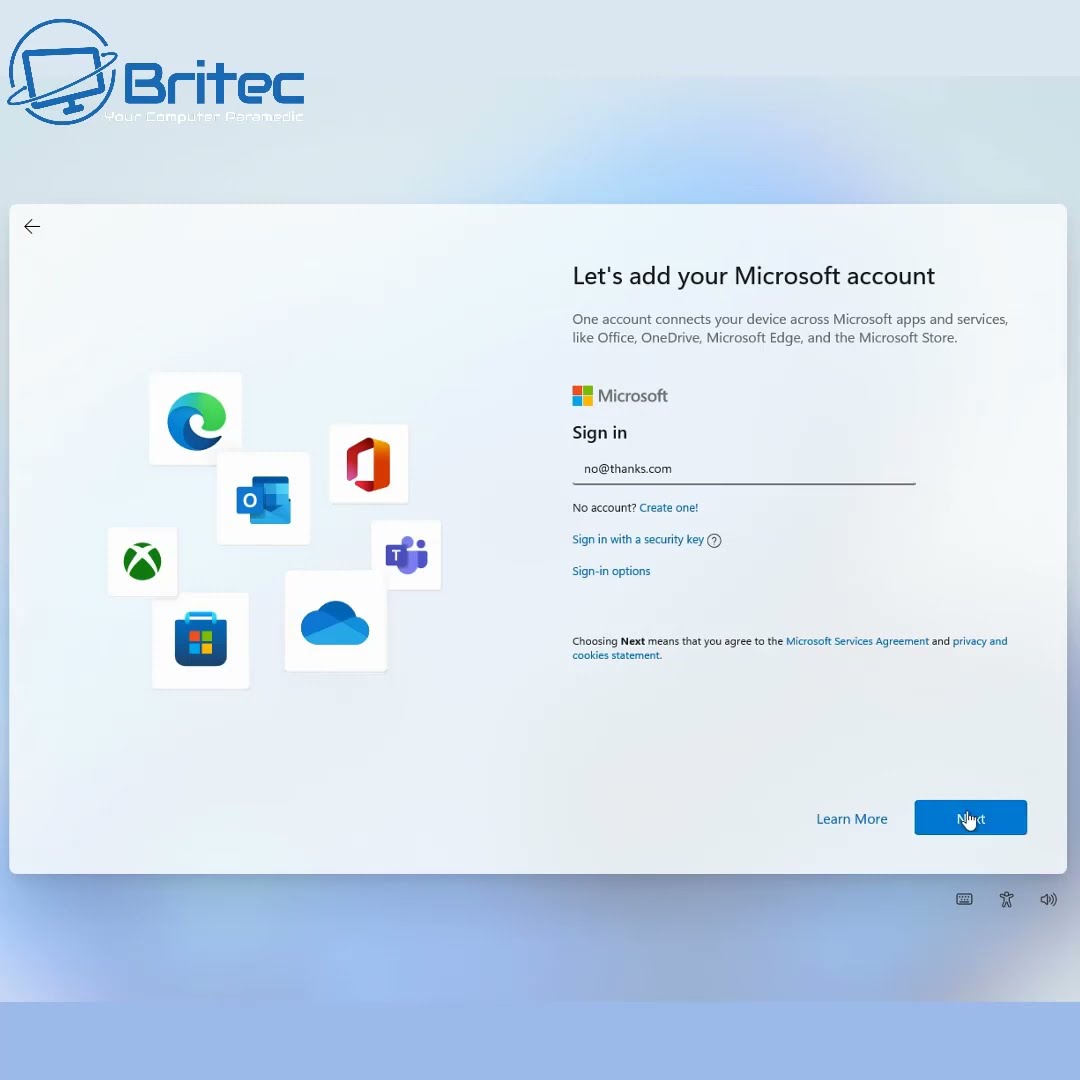Click the email field containing no@thanks.com
The height and width of the screenshot is (1080, 1080).
point(744,469)
